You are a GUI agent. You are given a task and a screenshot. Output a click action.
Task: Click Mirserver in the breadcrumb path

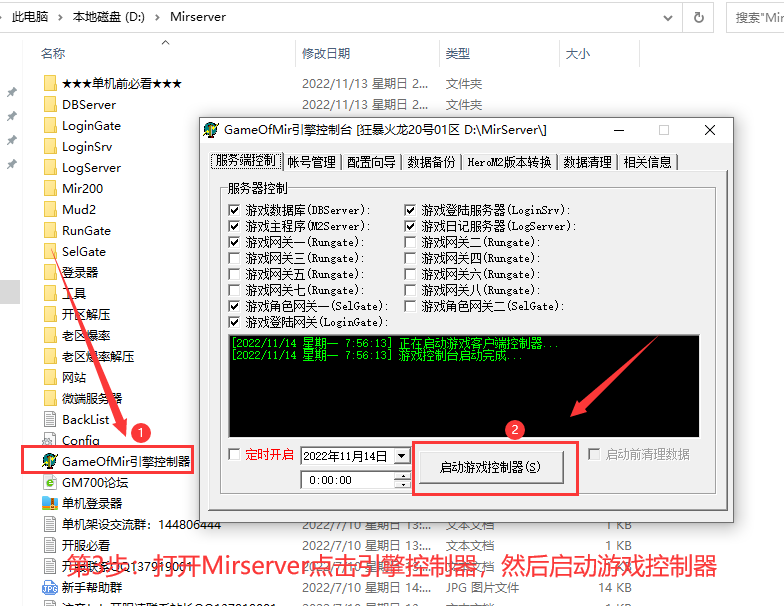tap(198, 17)
